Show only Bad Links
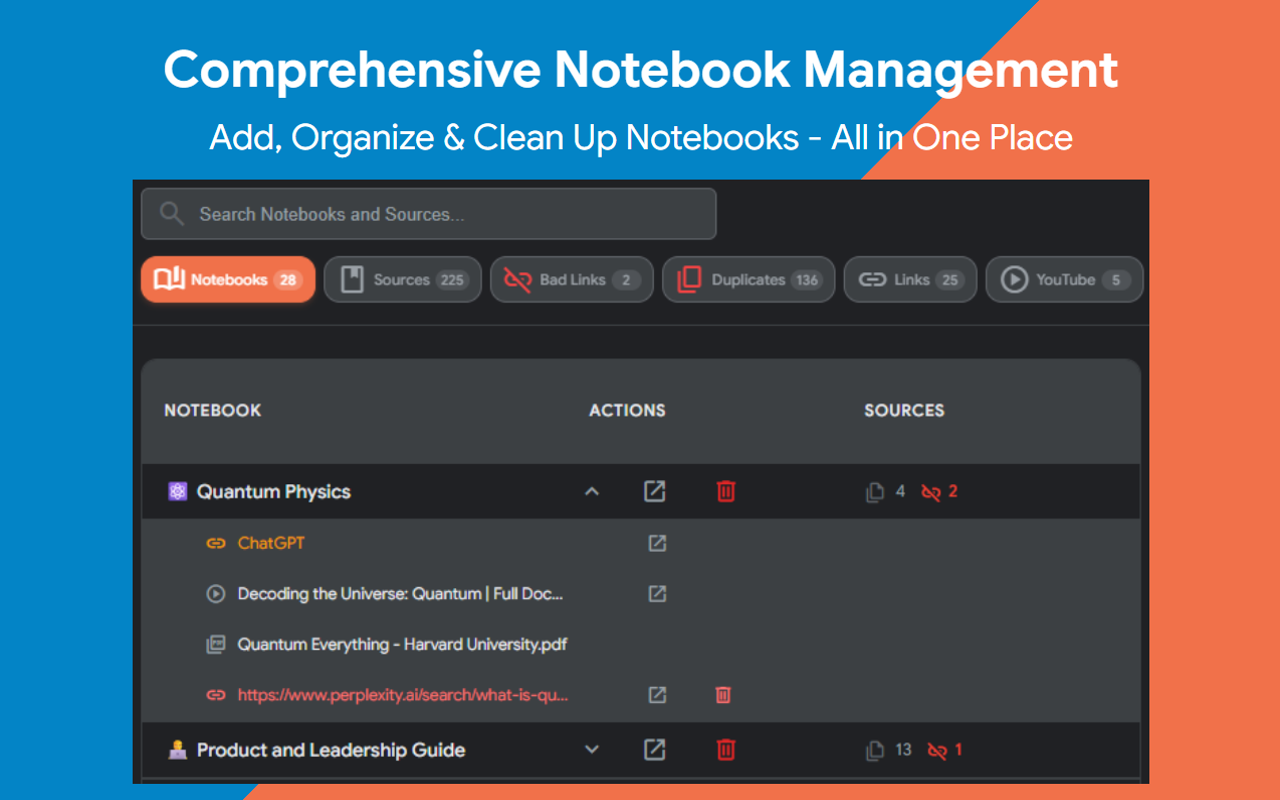Screen dimensions: 1280x800 point(571,279)
